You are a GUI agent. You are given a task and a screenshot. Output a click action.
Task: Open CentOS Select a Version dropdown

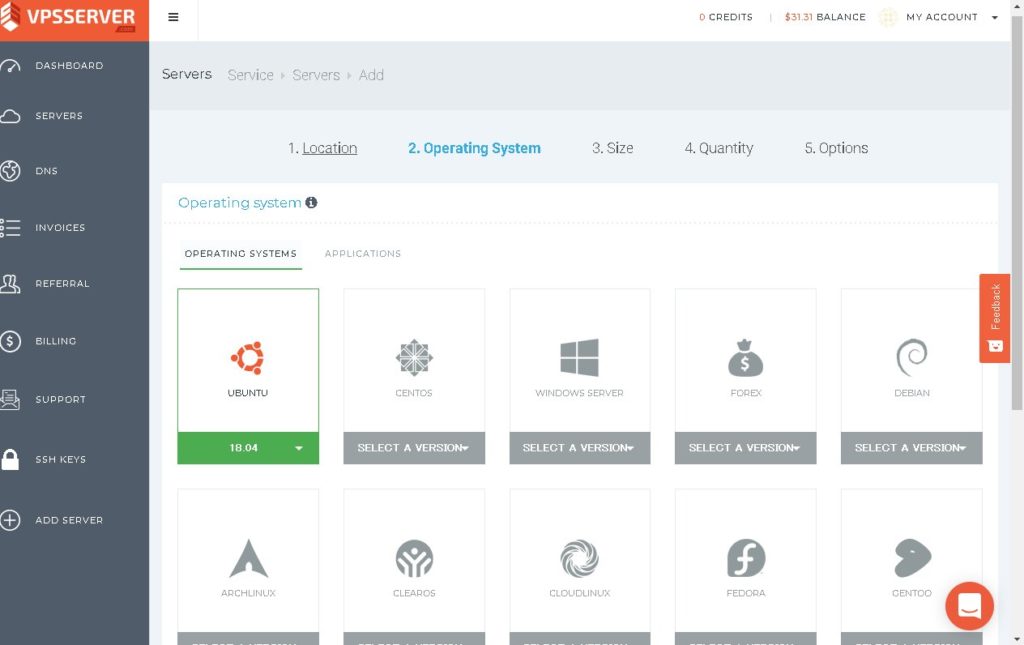click(x=414, y=448)
